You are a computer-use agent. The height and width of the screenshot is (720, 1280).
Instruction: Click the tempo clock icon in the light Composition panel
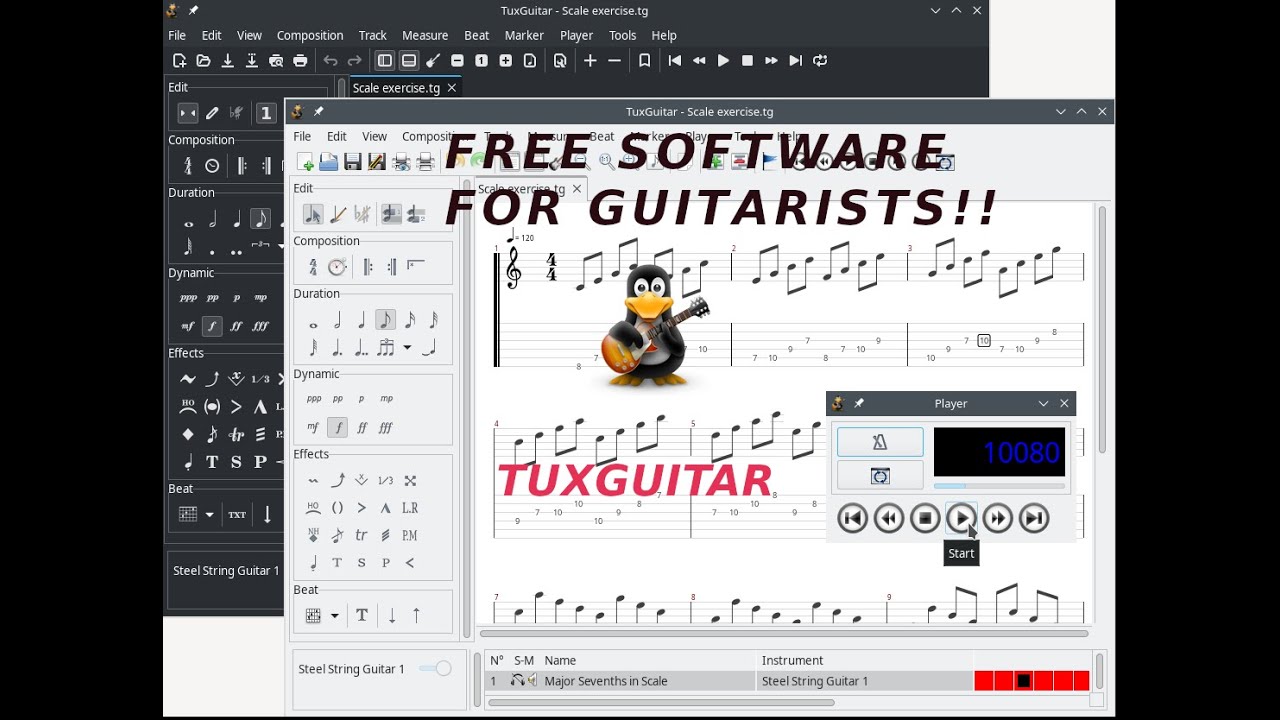click(337, 267)
